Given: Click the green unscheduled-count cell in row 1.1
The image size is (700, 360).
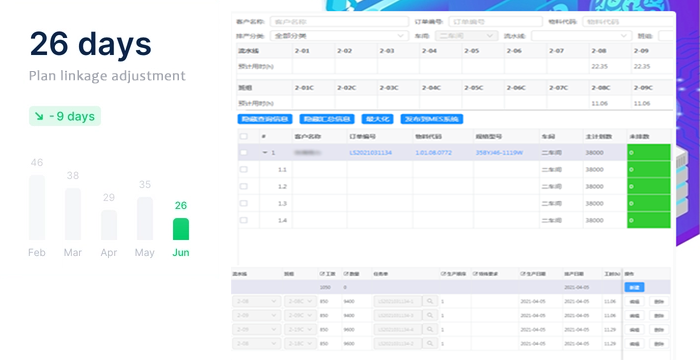Looking at the screenshot, I should (649, 170).
